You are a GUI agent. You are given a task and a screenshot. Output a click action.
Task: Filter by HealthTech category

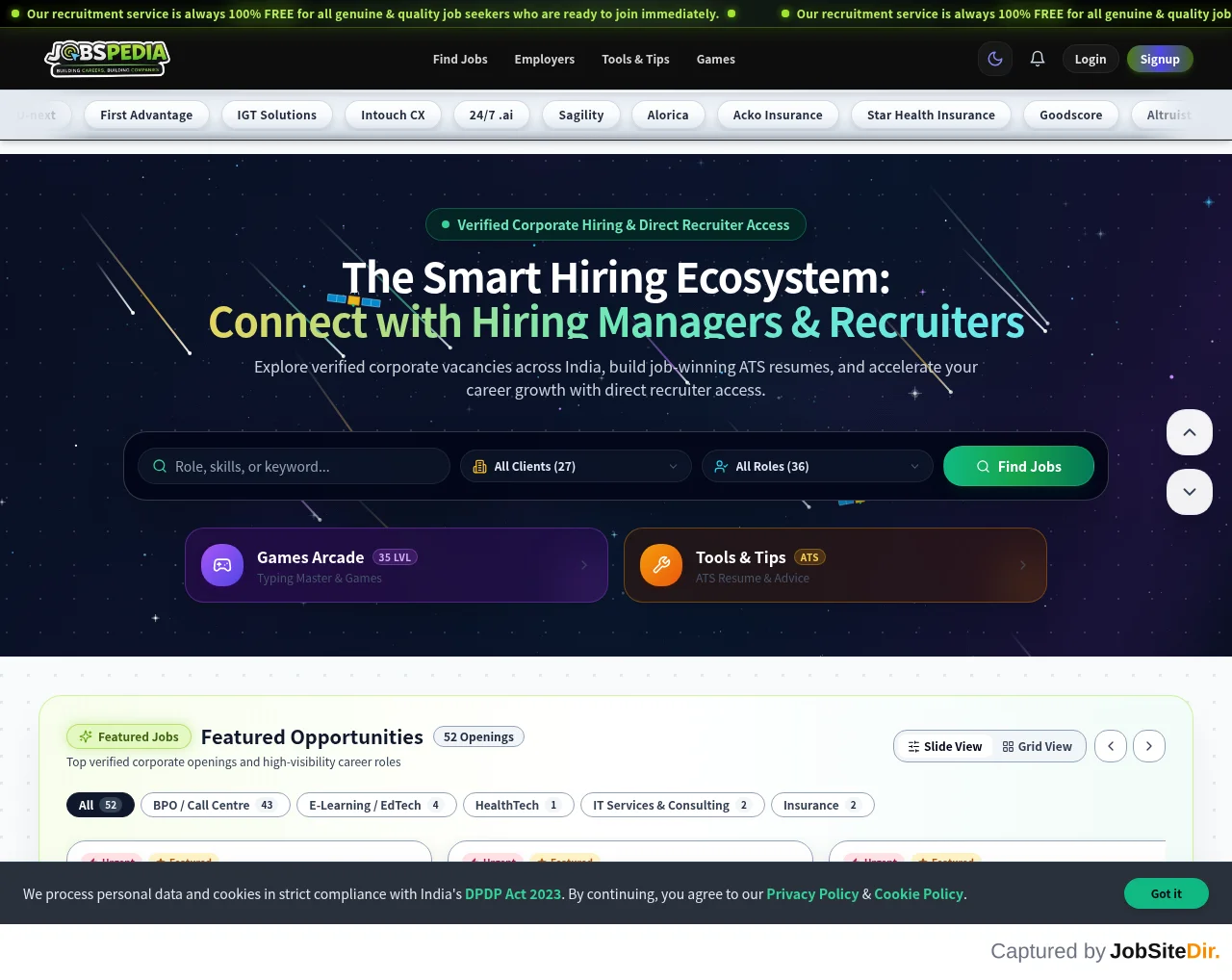(519, 805)
